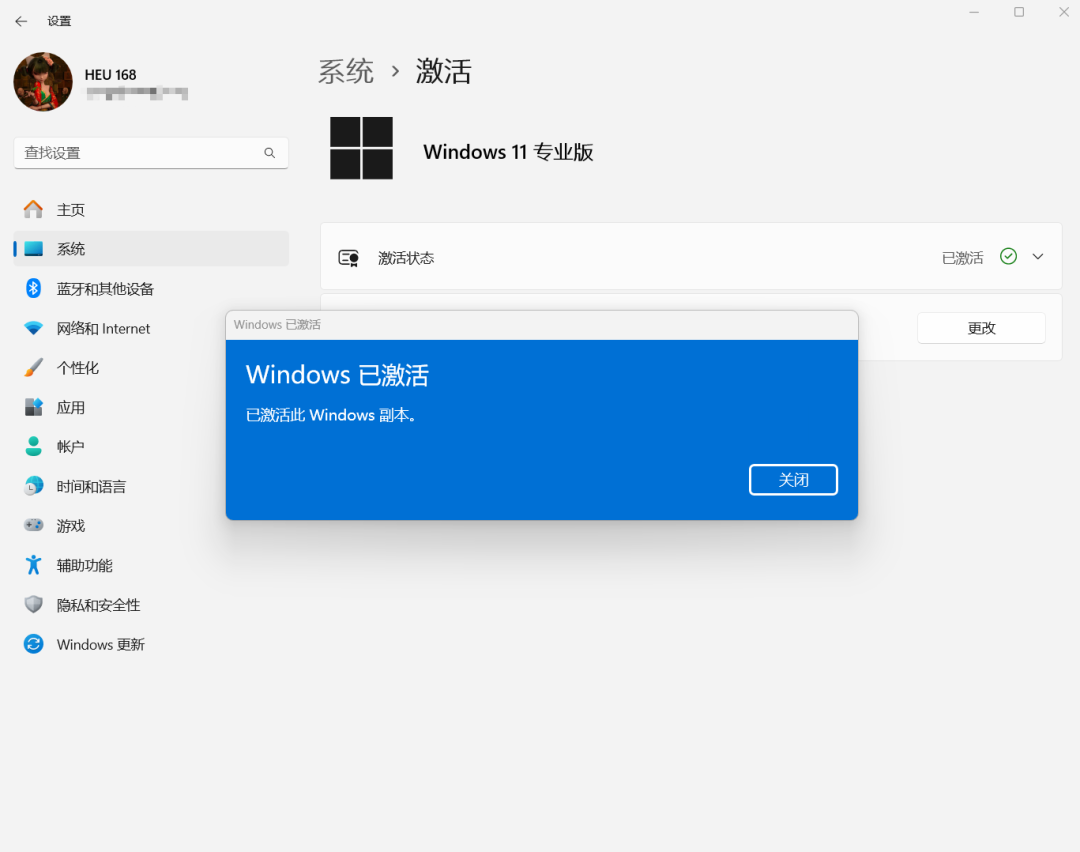Screen dimensions: 1080x852
Task: Open the paintbrush 个性化 icon
Action: (33, 368)
